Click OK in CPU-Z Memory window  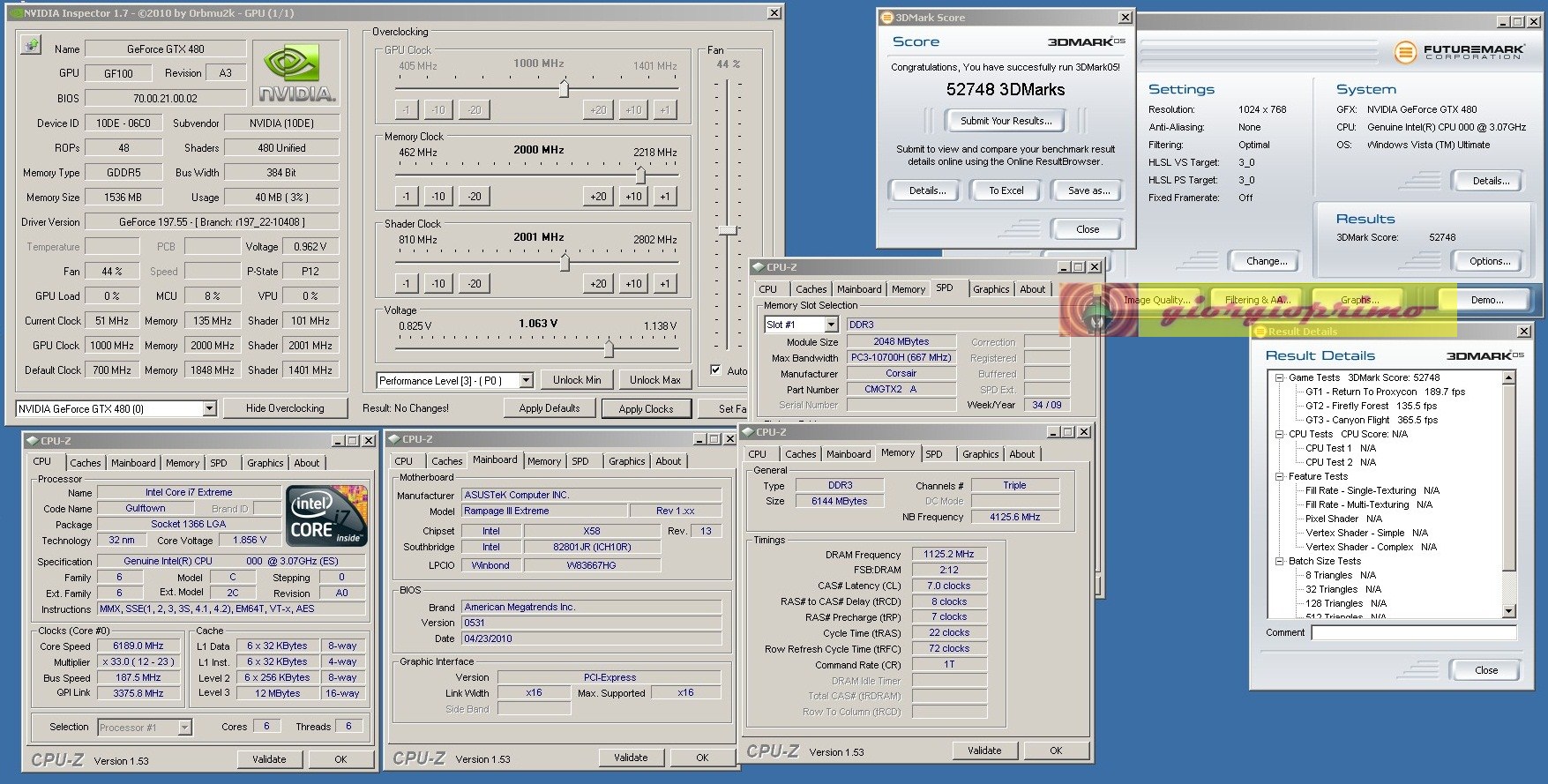(1056, 751)
